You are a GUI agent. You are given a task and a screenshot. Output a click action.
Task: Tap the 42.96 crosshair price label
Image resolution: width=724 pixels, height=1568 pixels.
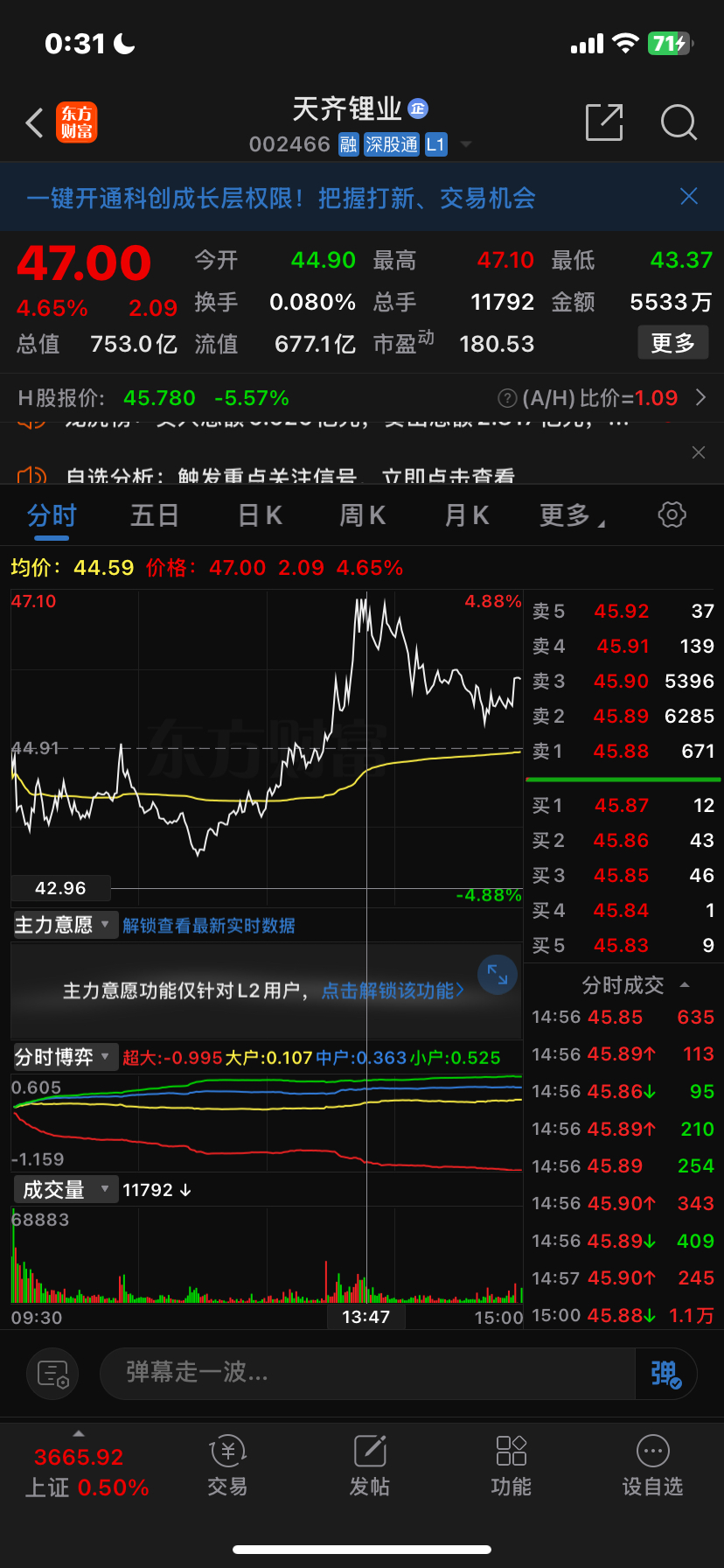60,888
